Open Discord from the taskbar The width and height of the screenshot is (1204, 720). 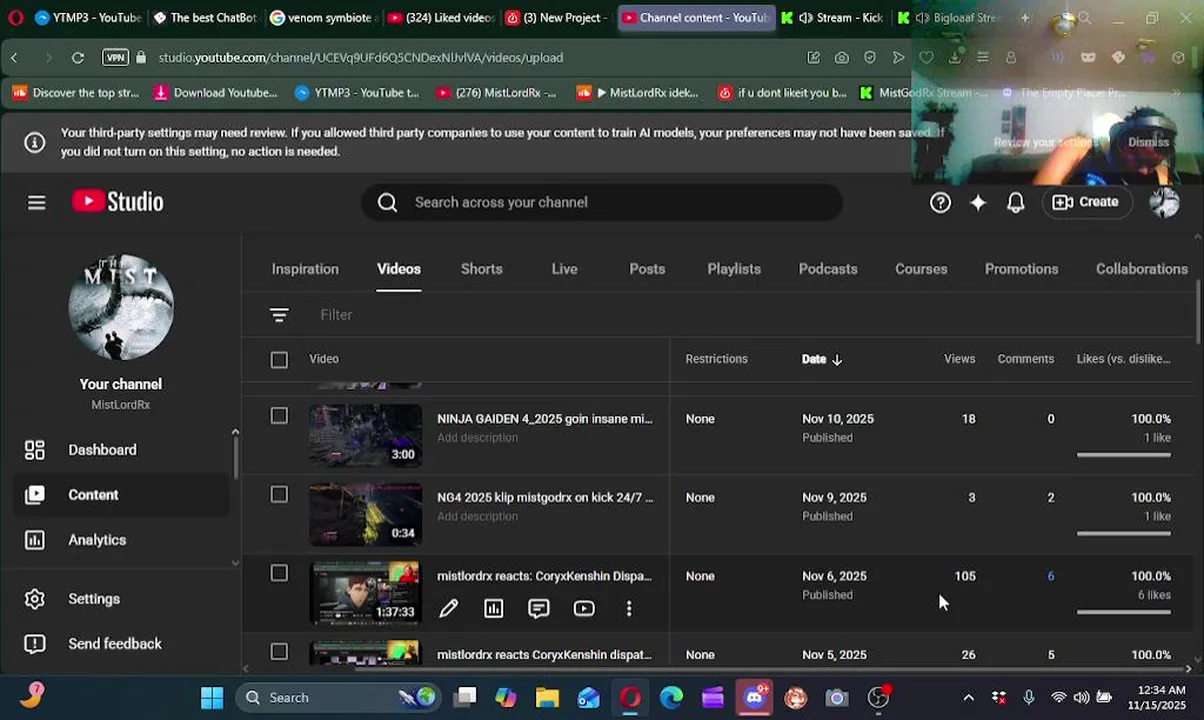[x=755, y=697]
